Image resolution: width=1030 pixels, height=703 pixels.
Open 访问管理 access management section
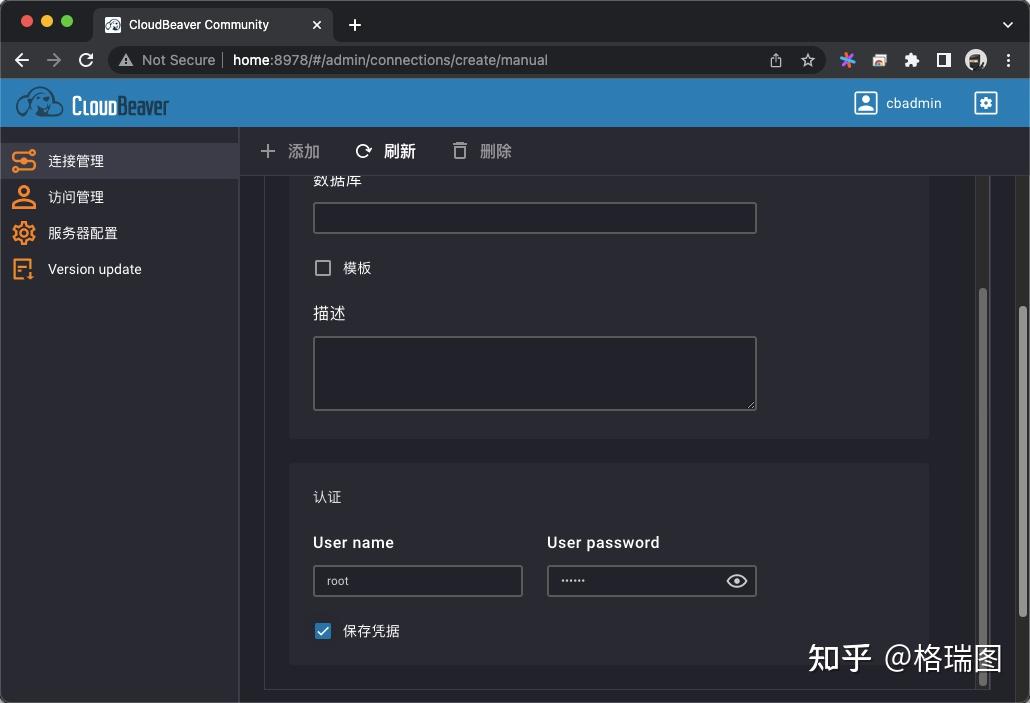point(119,197)
